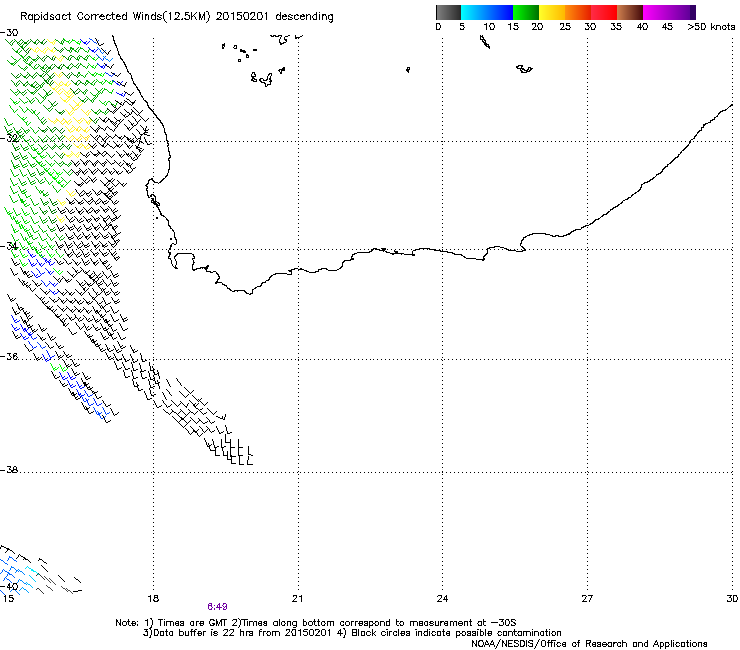
Task: Click the '-30' latitude label
Action: (9, 33)
